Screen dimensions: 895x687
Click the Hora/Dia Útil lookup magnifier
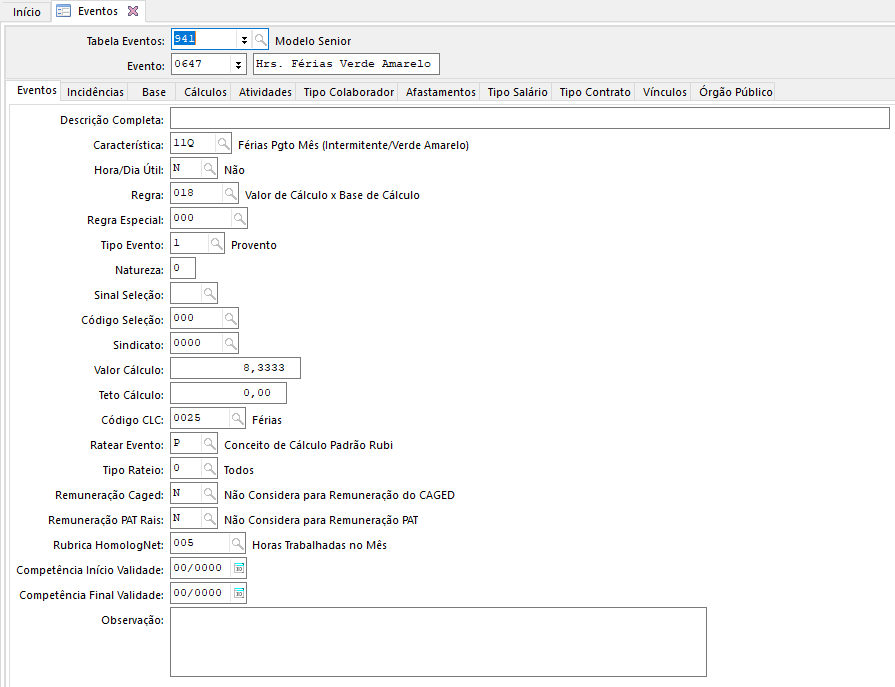click(209, 169)
